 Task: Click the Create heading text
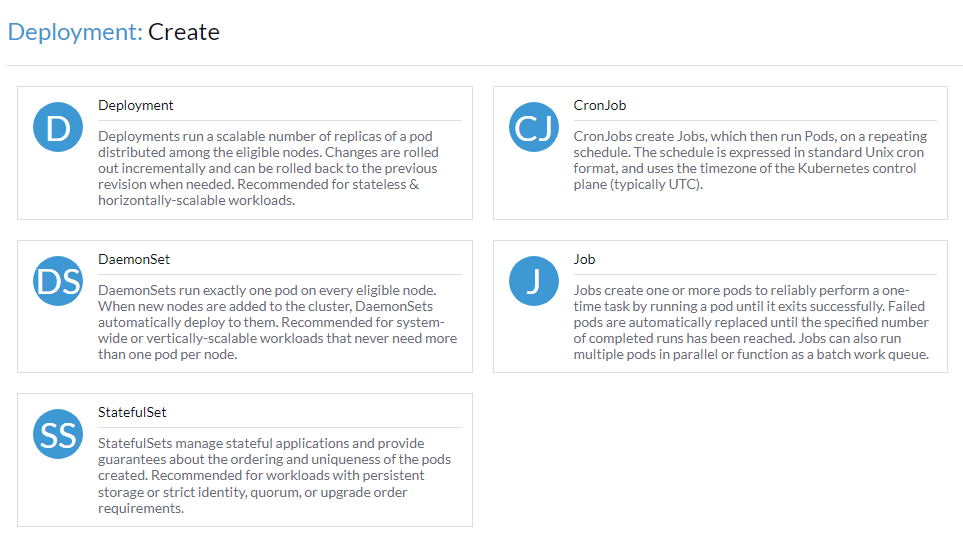[184, 32]
